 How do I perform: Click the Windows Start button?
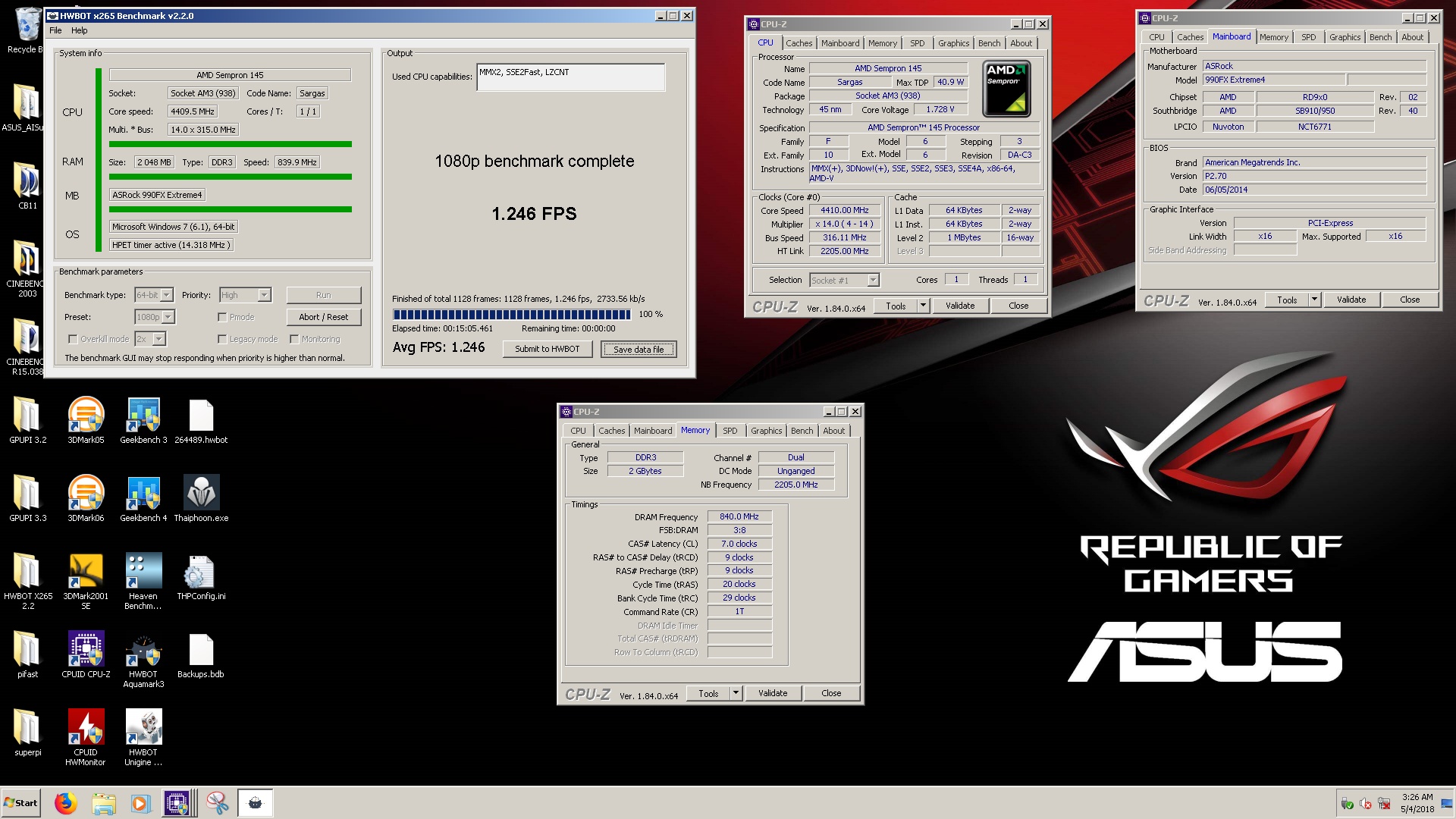pos(21,803)
